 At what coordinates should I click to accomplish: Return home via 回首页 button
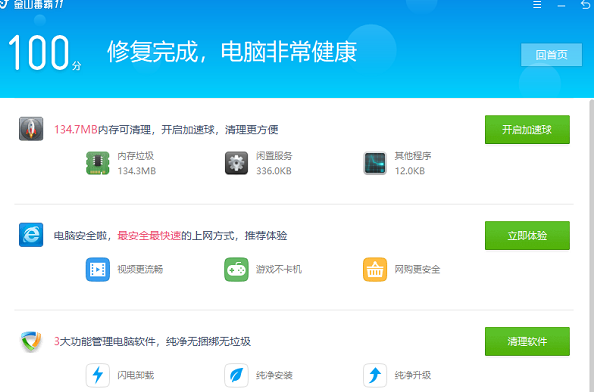(x=552, y=55)
